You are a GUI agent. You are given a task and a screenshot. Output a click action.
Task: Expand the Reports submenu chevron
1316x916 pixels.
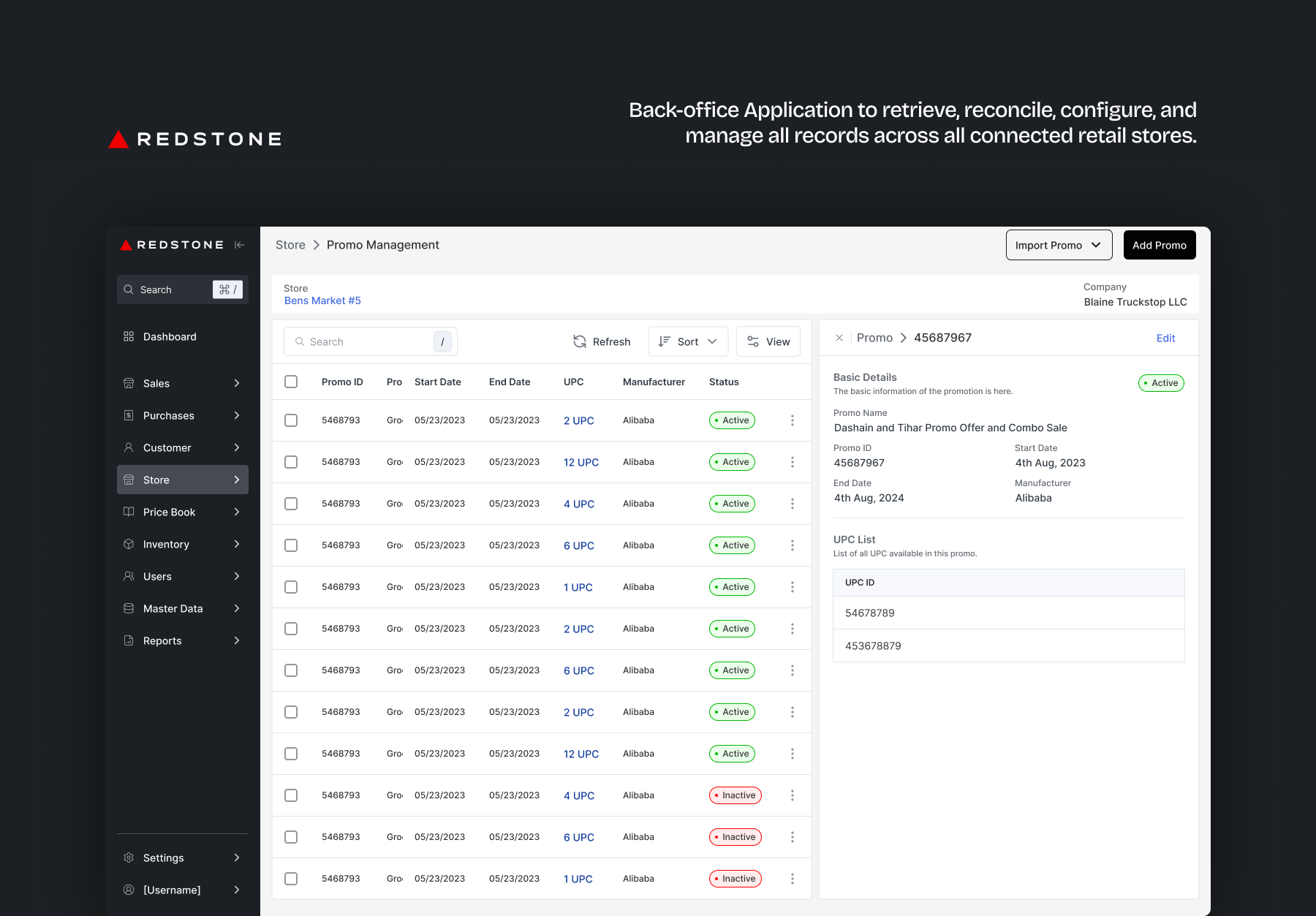click(237, 640)
